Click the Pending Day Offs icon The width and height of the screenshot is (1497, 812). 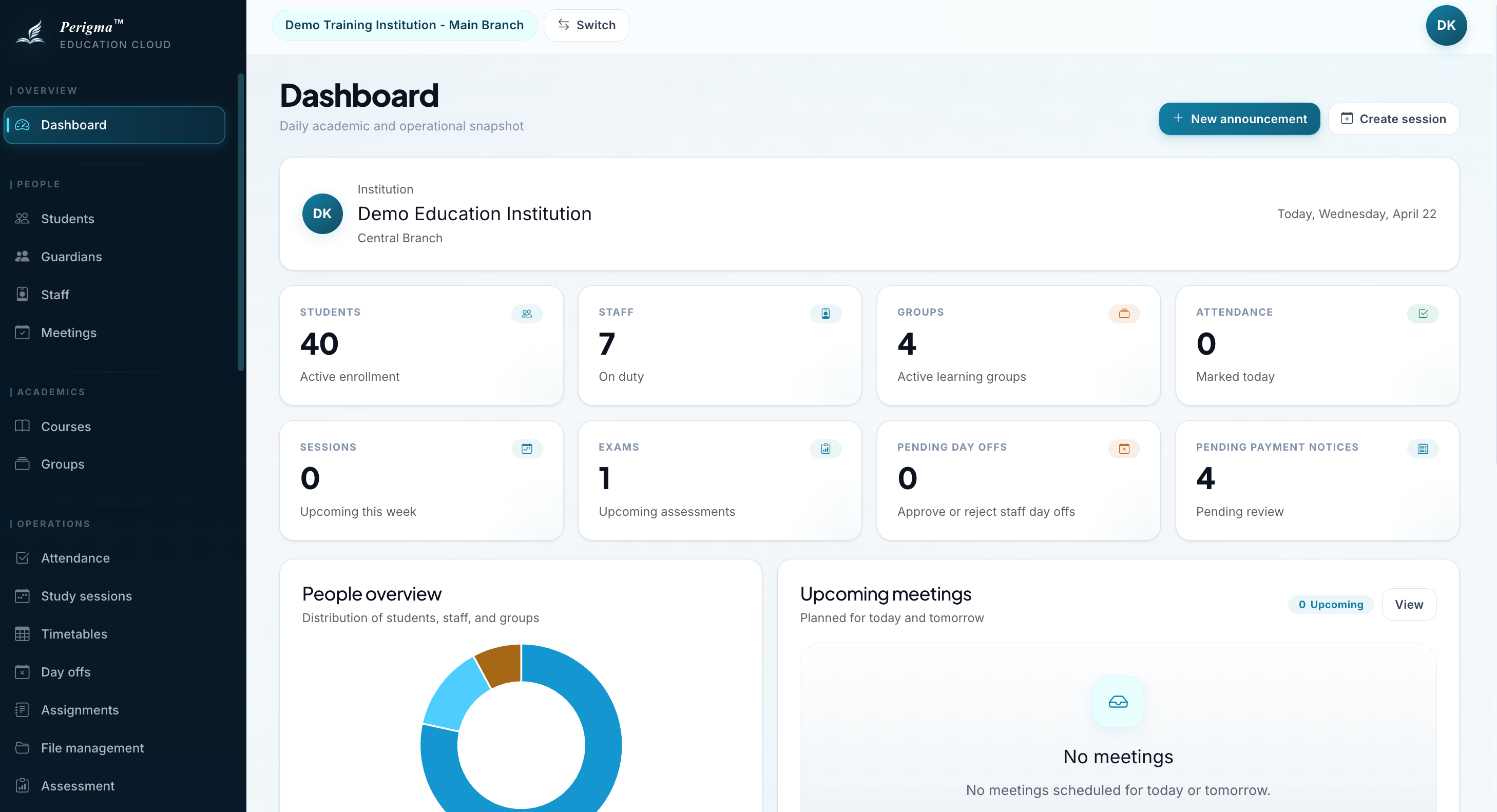coord(1124,449)
